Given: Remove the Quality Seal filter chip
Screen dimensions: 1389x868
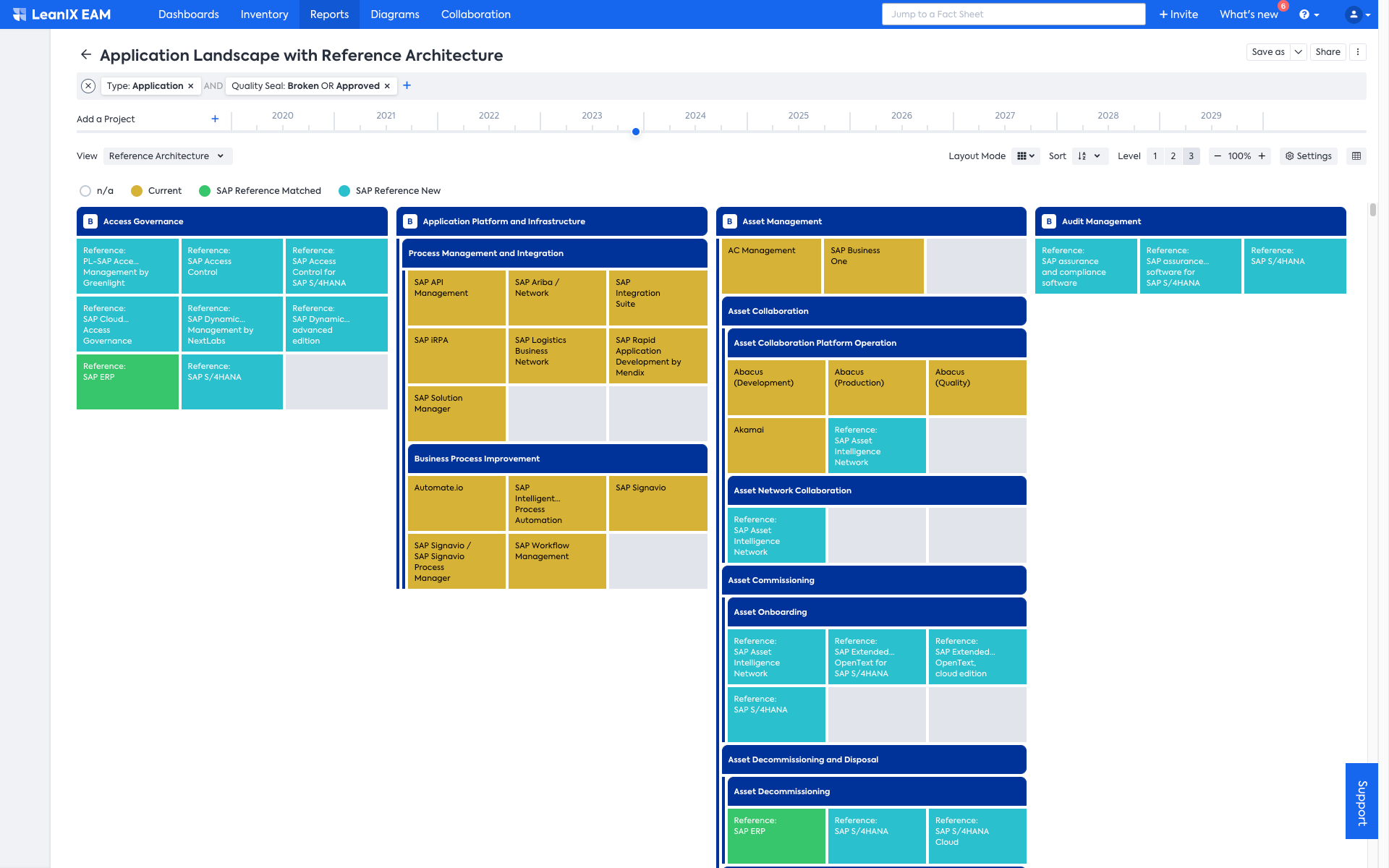Looking at the screenshot, I should click(x=388, y=86).
